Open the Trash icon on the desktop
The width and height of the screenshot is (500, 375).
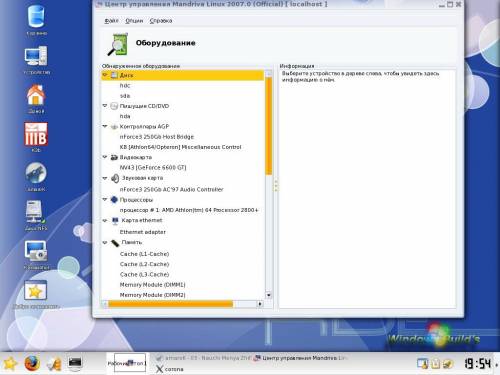tap(36, 17)
